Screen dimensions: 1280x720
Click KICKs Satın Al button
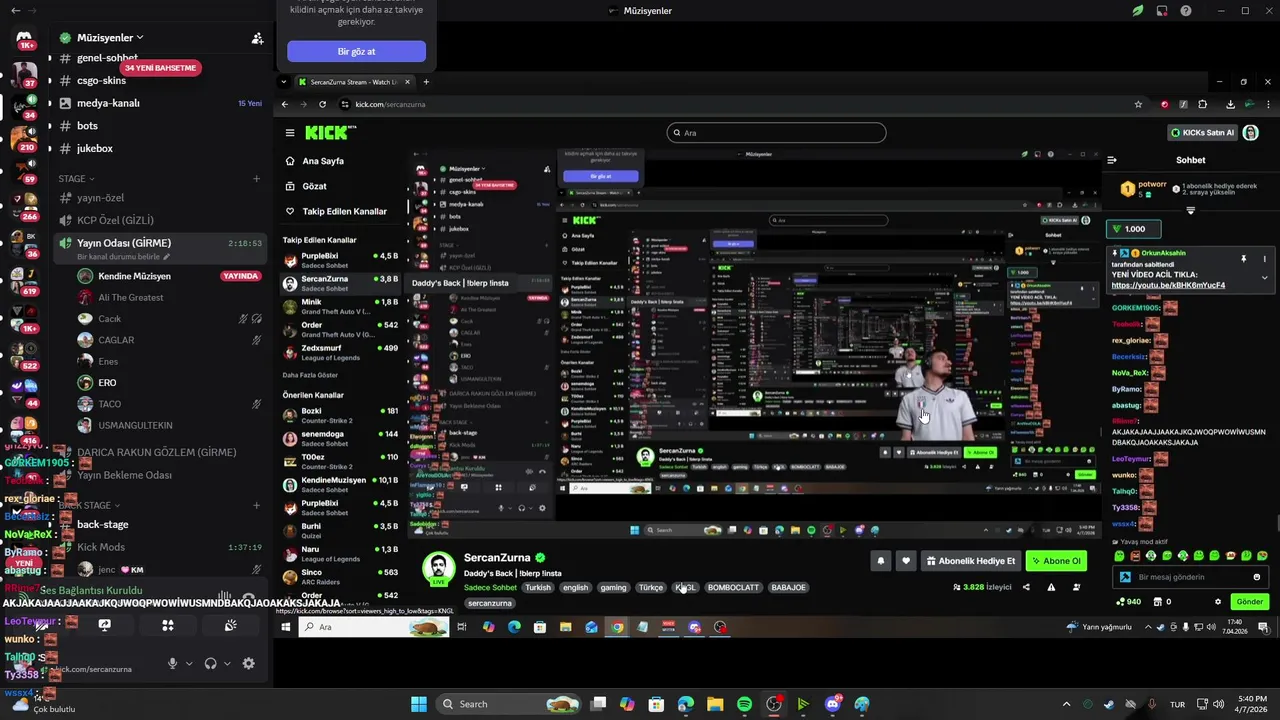coord(1203,132)
